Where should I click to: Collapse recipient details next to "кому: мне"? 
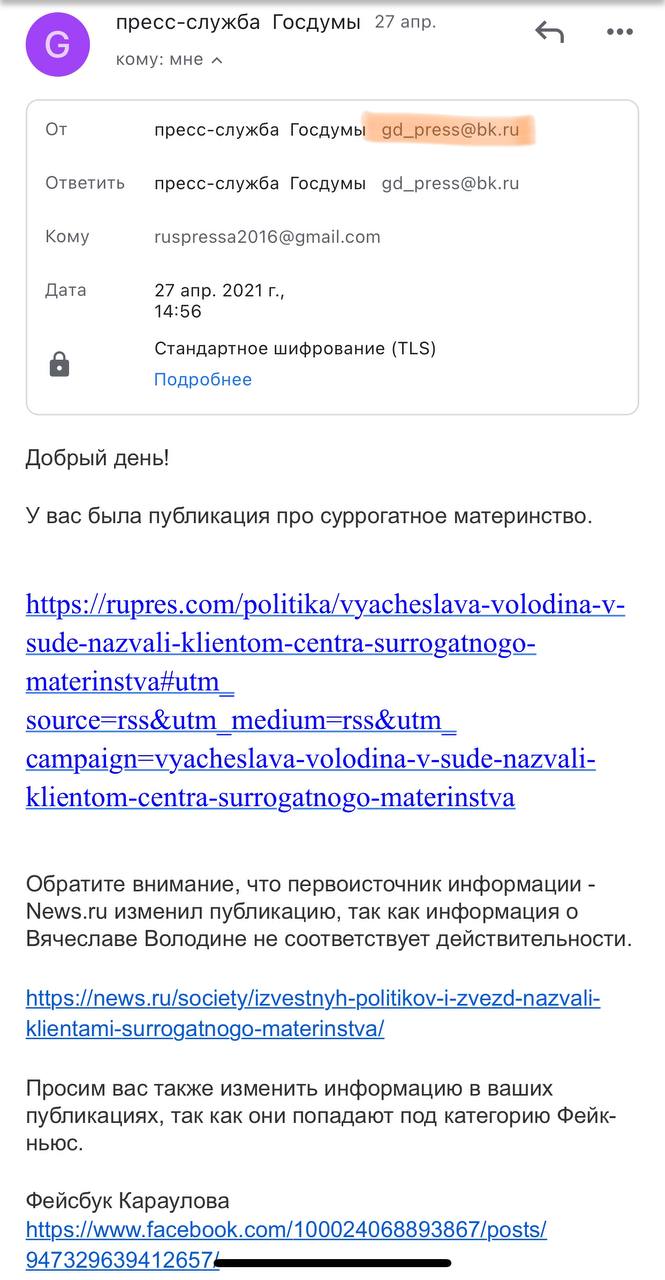pos(217,60)
